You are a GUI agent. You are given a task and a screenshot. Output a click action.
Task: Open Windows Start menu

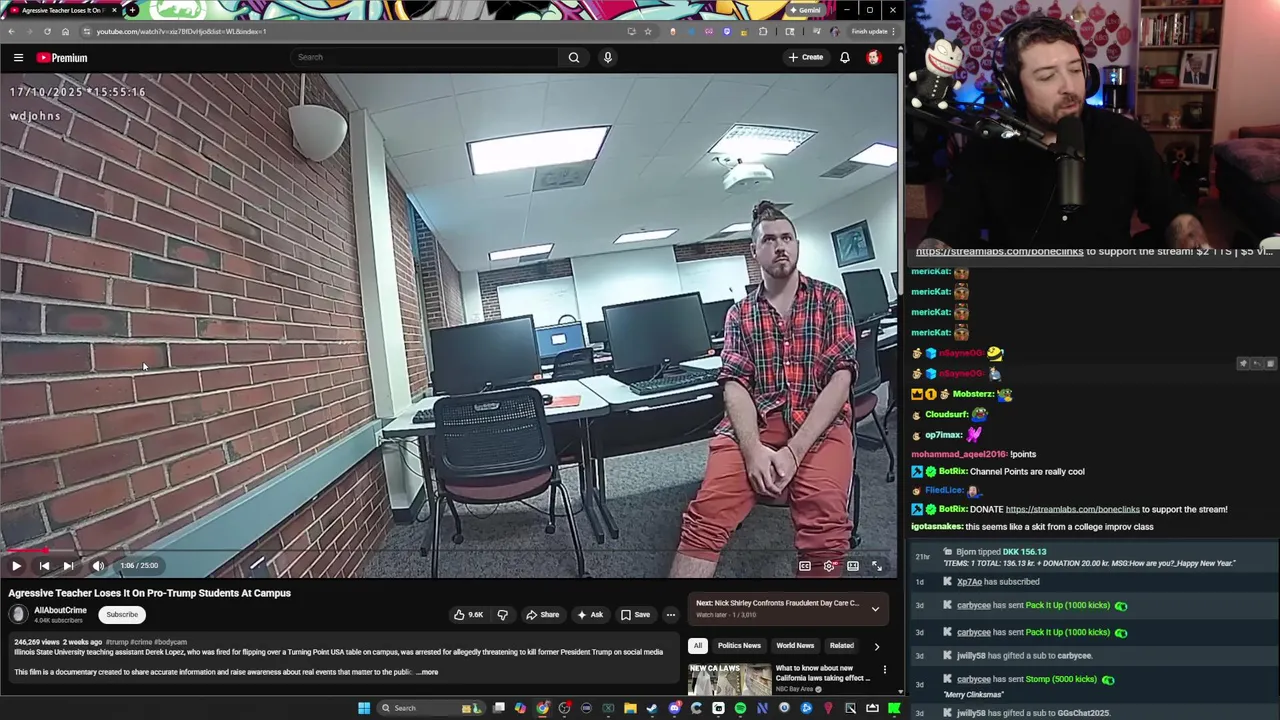364,708
